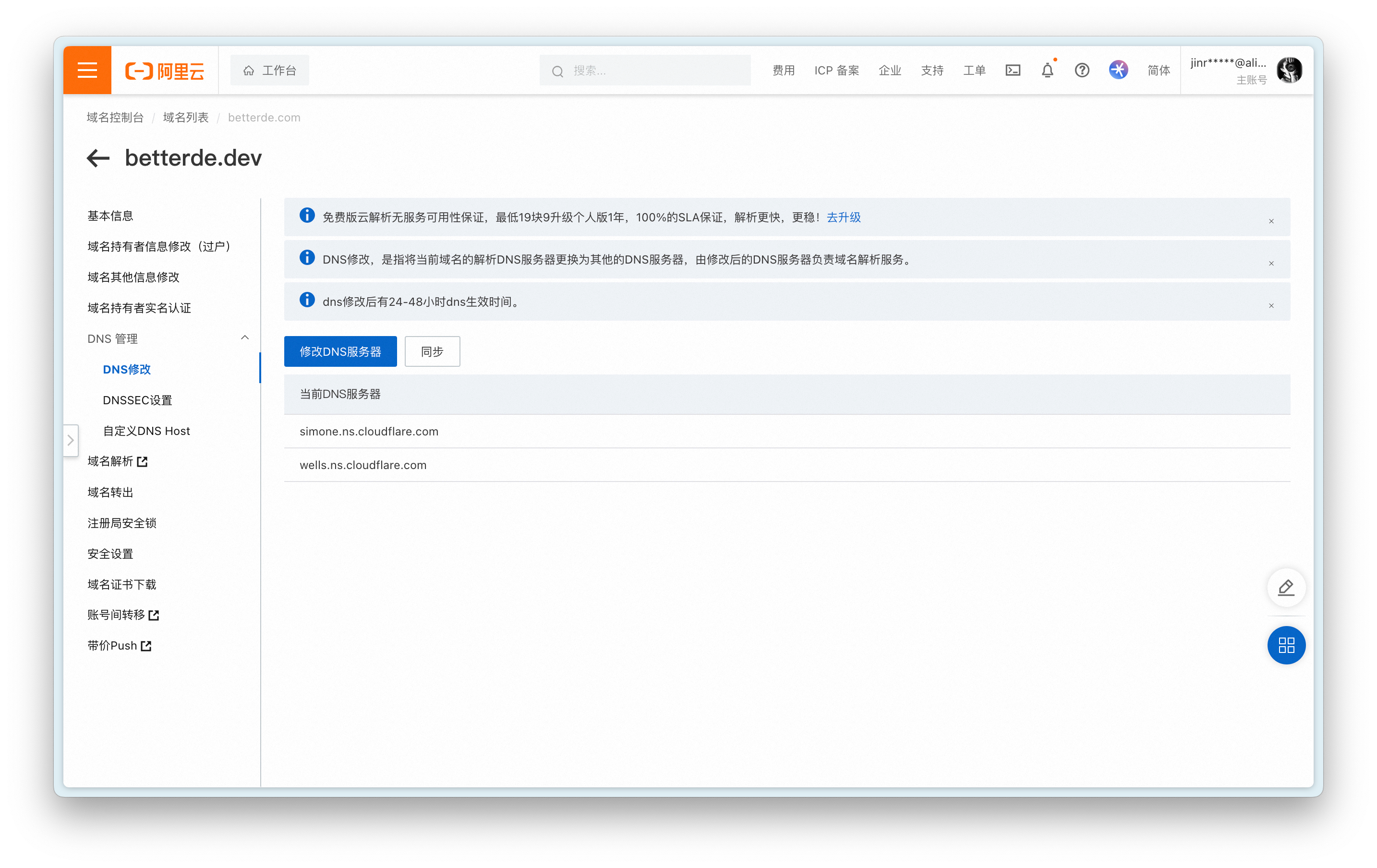Click info icon on the DNS修改 explanation notice

click(307, 258)
